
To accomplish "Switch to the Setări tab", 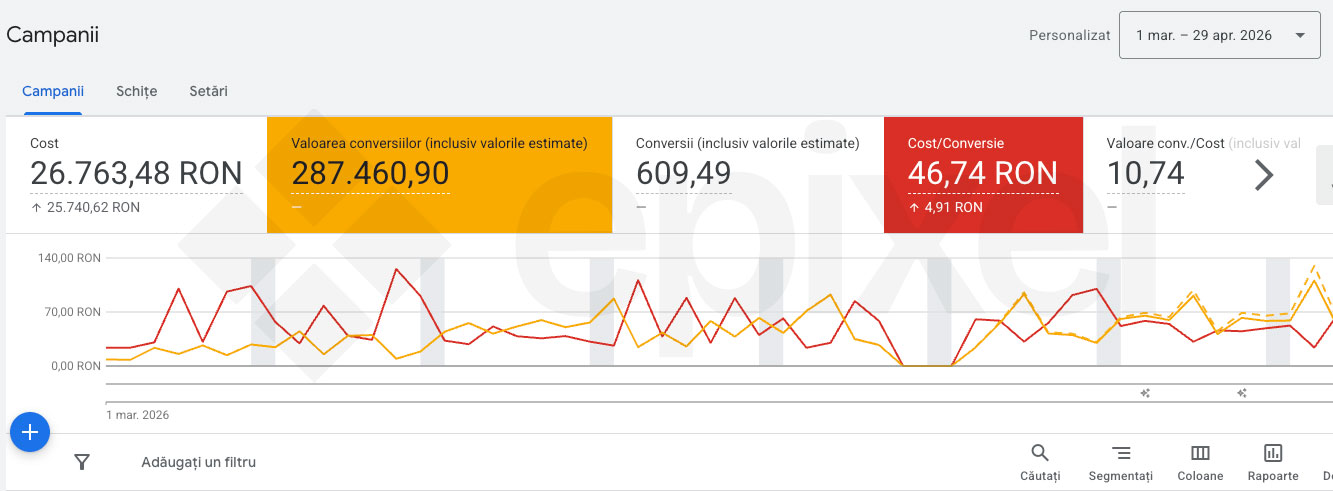I will (x=208, y=91).
